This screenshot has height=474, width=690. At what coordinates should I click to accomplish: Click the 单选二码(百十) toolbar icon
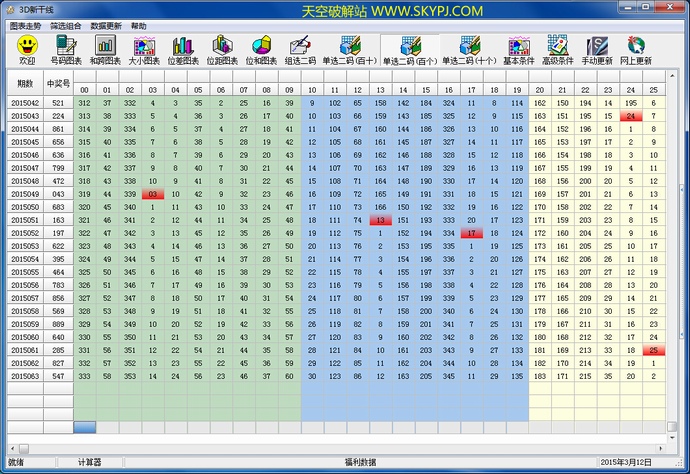[x=349, y=50]
